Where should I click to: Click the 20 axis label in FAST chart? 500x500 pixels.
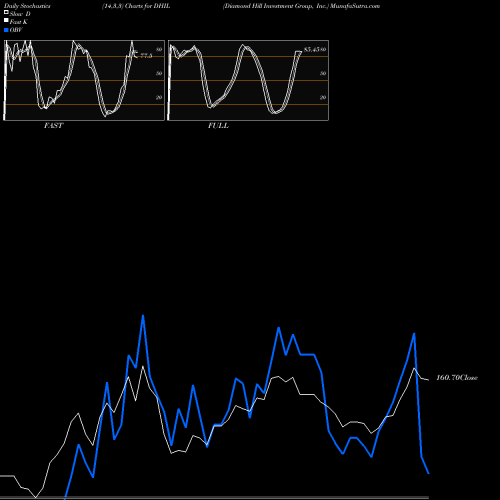(159, 97)
